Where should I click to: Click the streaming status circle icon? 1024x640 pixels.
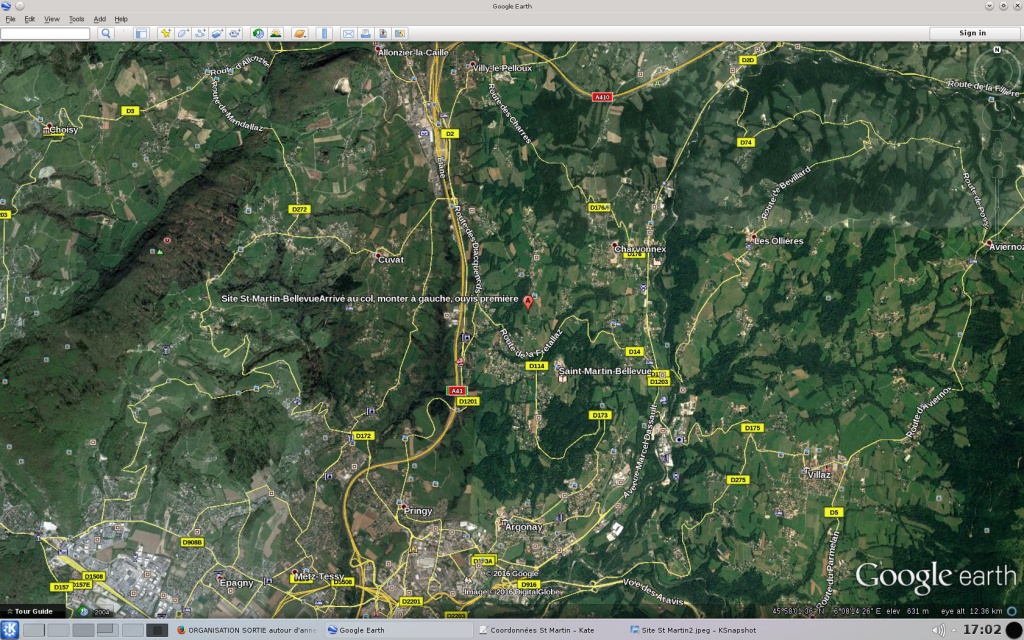(x=1013, y=611)
